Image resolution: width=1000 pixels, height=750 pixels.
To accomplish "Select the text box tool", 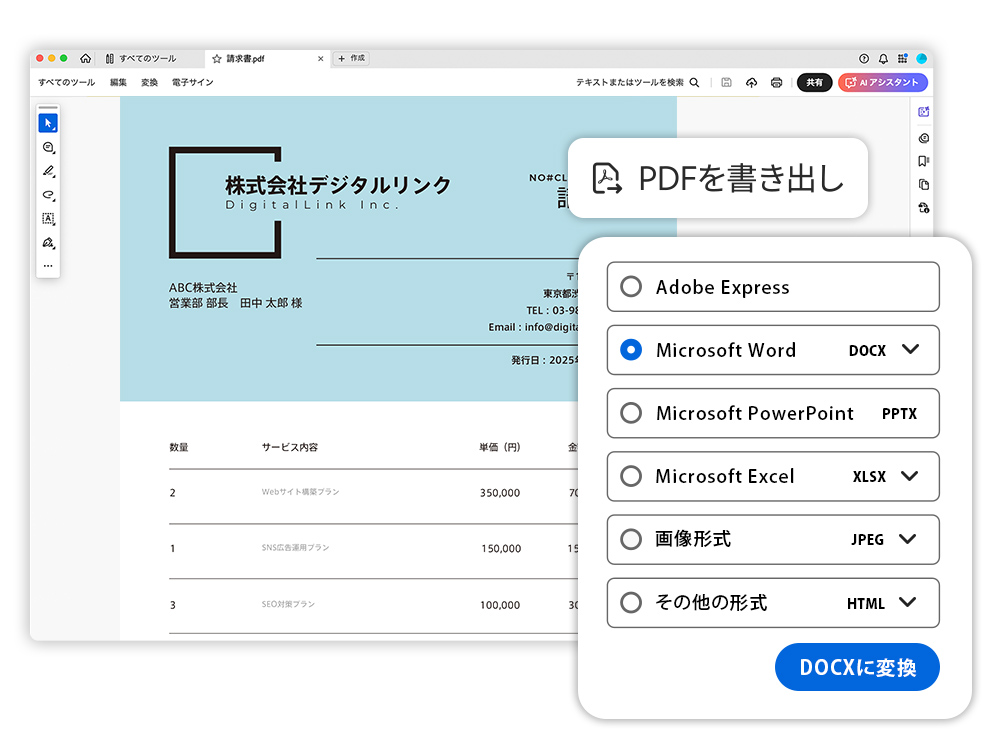I will coord(48,219).
